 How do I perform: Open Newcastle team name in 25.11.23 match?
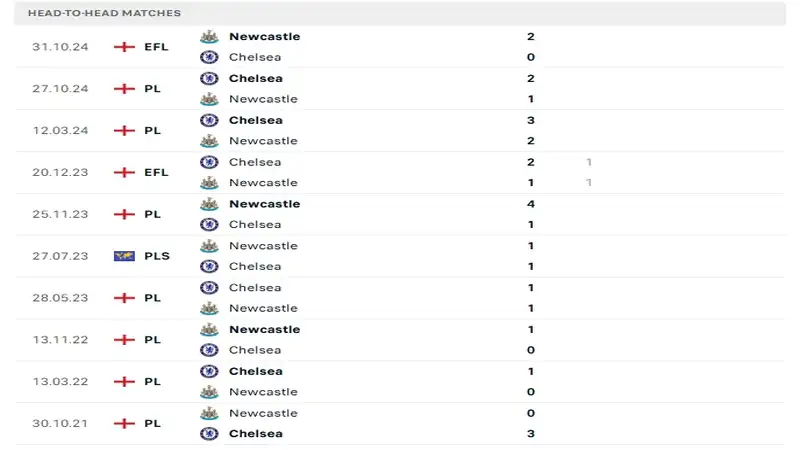pos(264,204)
